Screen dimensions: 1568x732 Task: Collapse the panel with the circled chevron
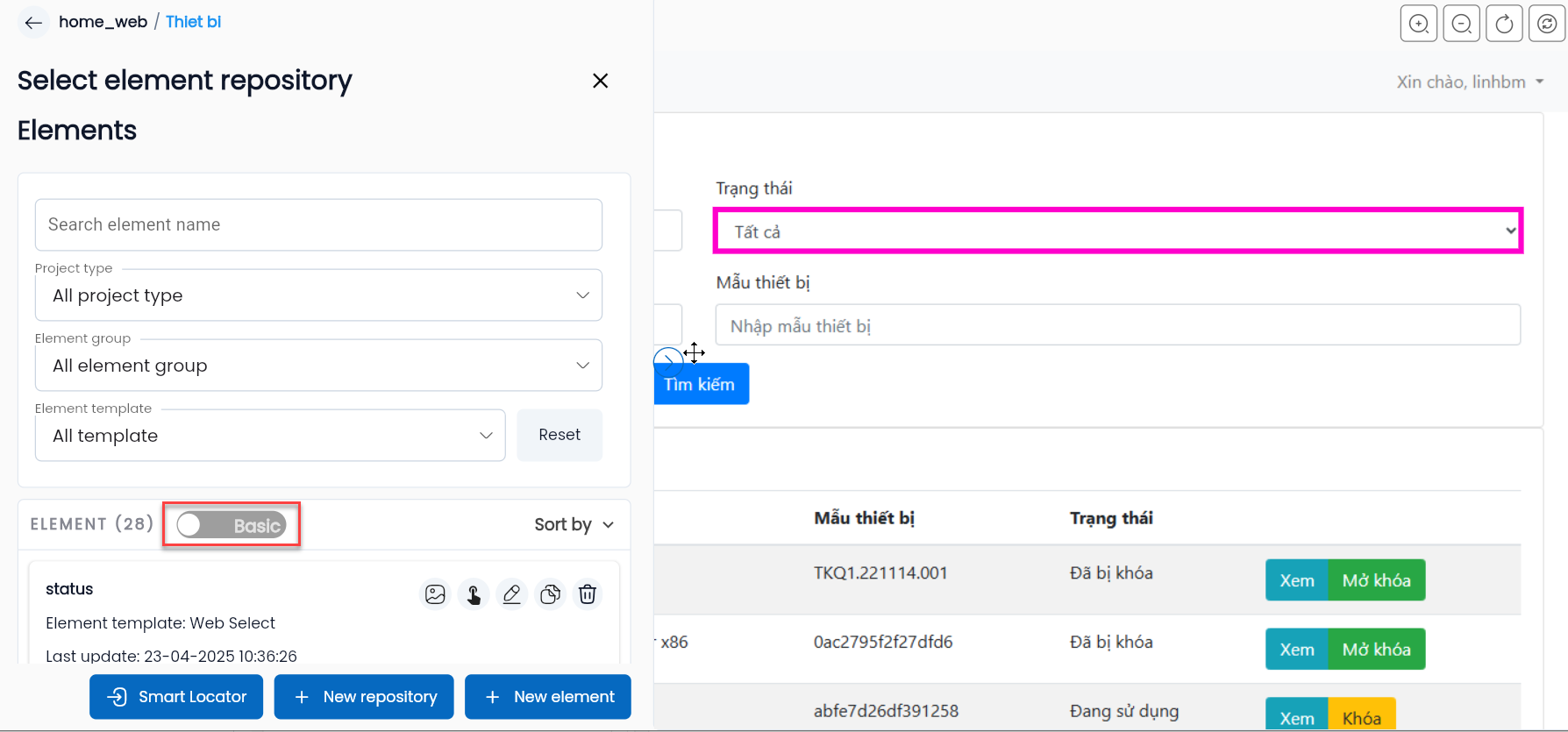[x=667, y=360]
